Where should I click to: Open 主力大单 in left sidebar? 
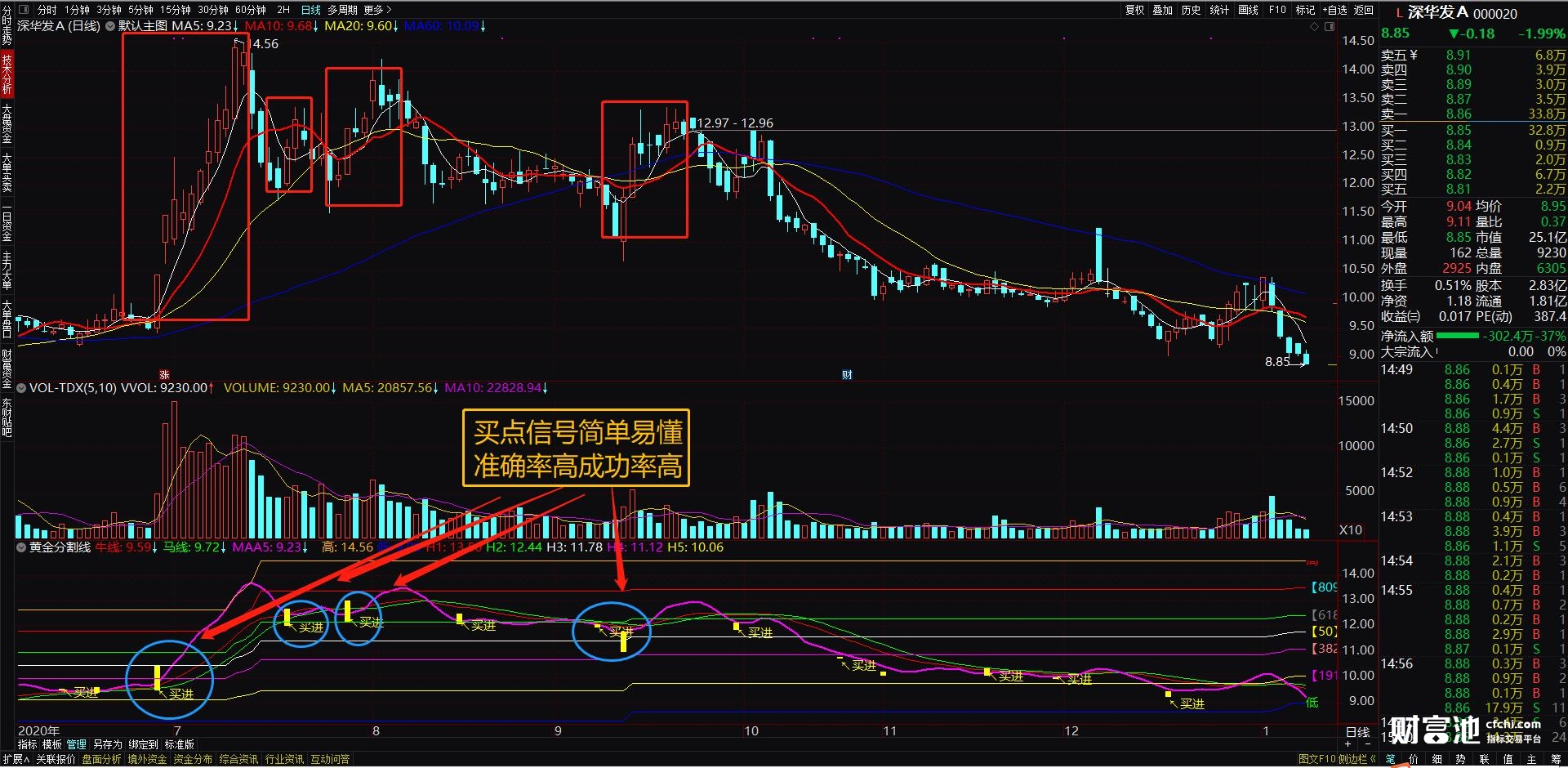coord(7,270)
